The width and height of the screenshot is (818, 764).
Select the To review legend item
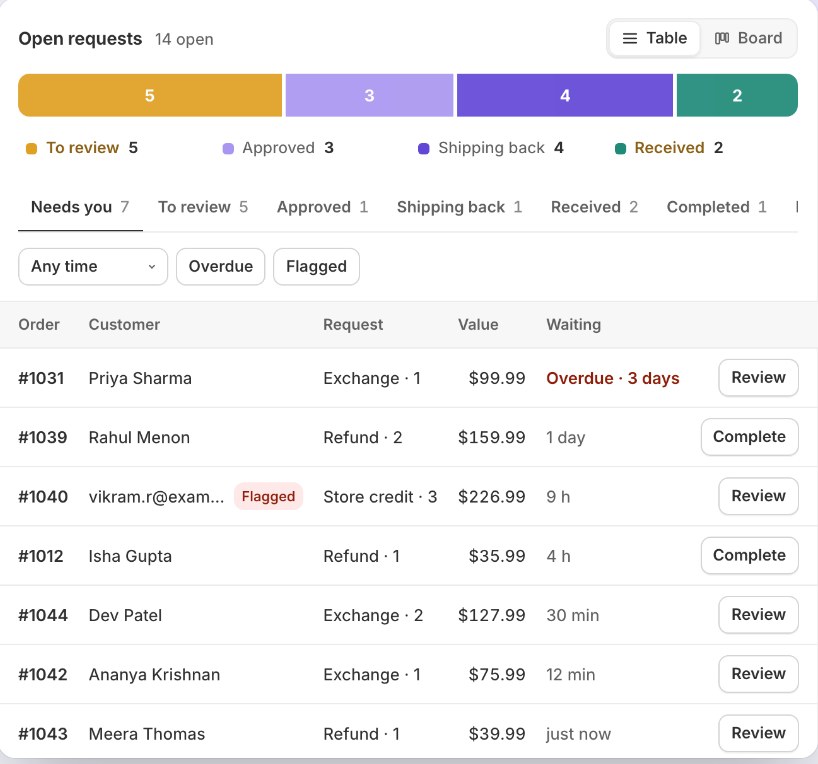tap(82, 148)
